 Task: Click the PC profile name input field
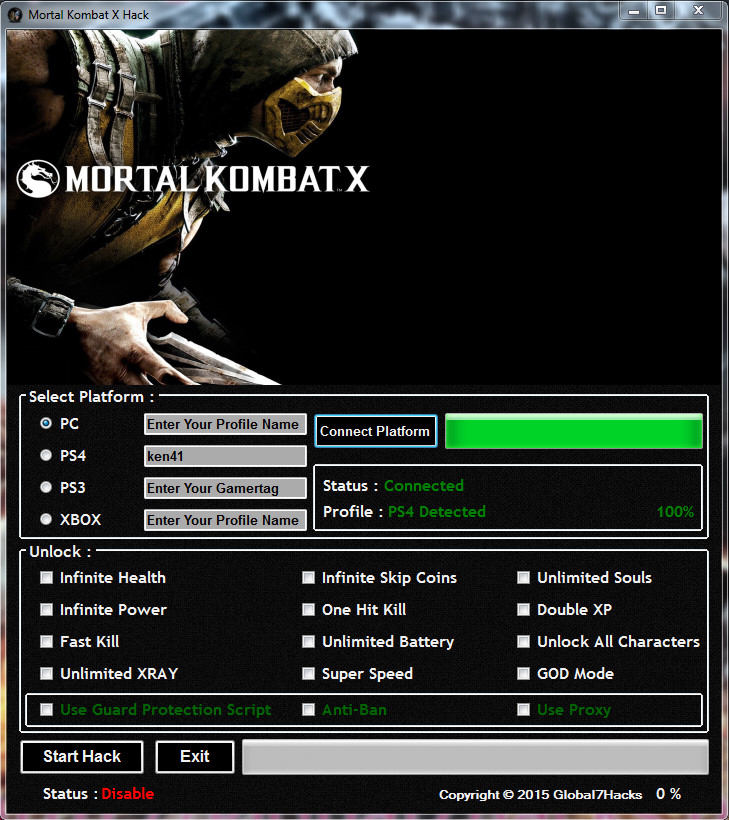225,424
